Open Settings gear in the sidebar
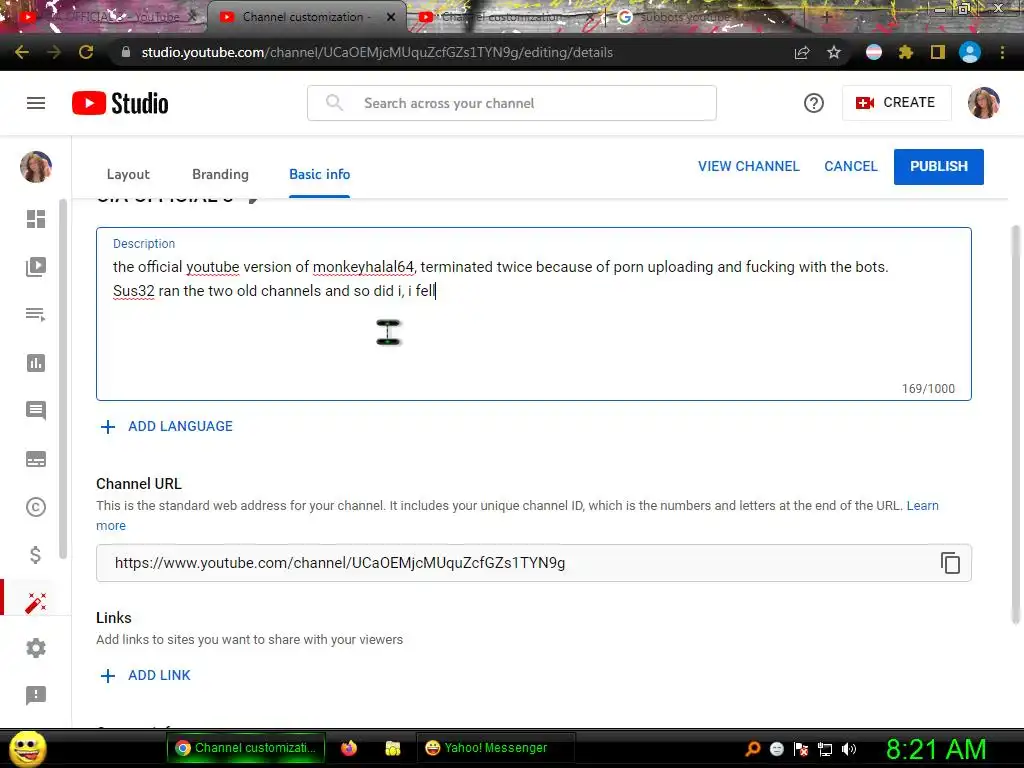This screenshot has width=1024, height=768. (x=36, y=648)
